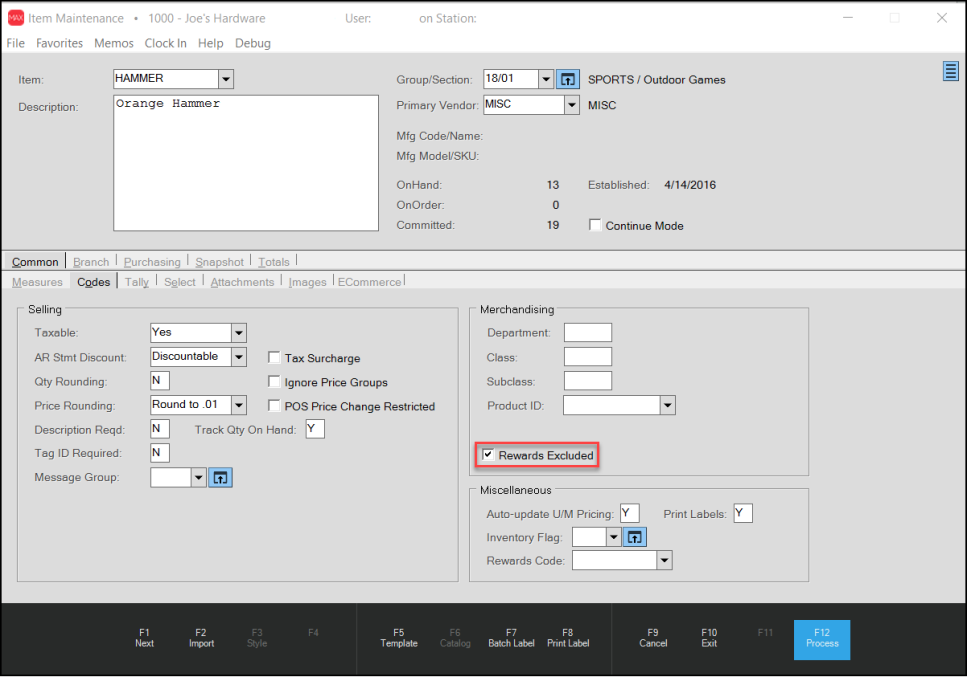Enable the Tax Surcharge checkbox
Viewport: 967px width, 677px height.
tap(274, 358)
